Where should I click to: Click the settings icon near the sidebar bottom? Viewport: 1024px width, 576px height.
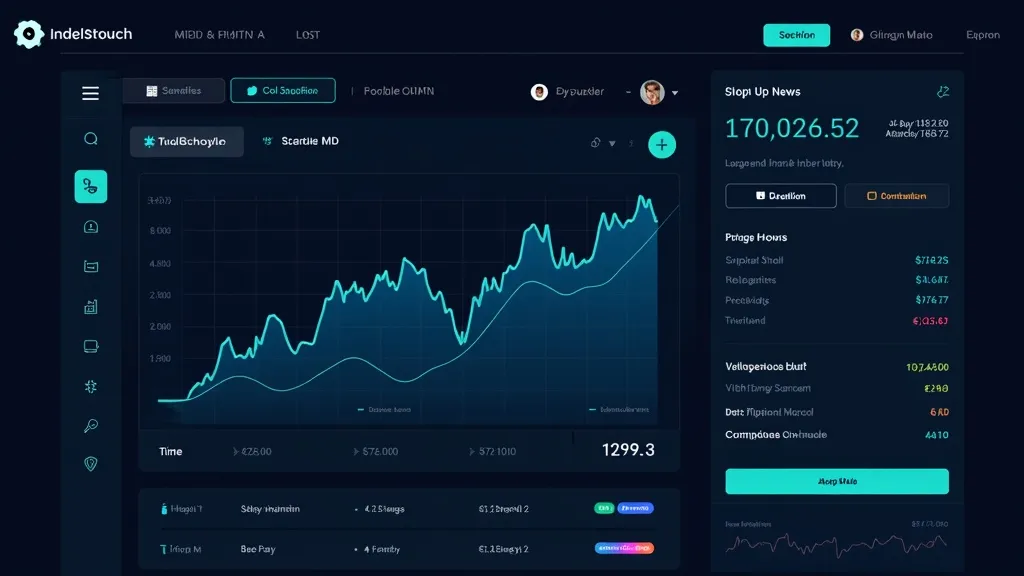[90, 385]
